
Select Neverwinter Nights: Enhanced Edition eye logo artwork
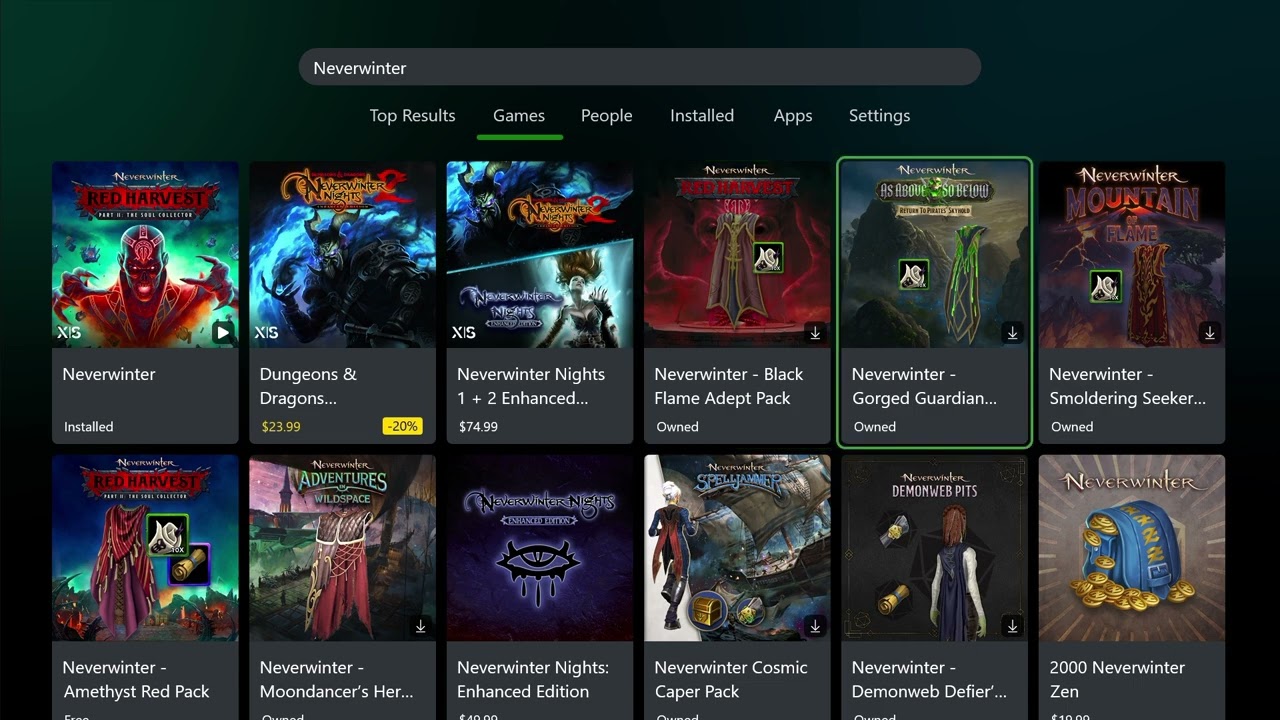(540, 548)
